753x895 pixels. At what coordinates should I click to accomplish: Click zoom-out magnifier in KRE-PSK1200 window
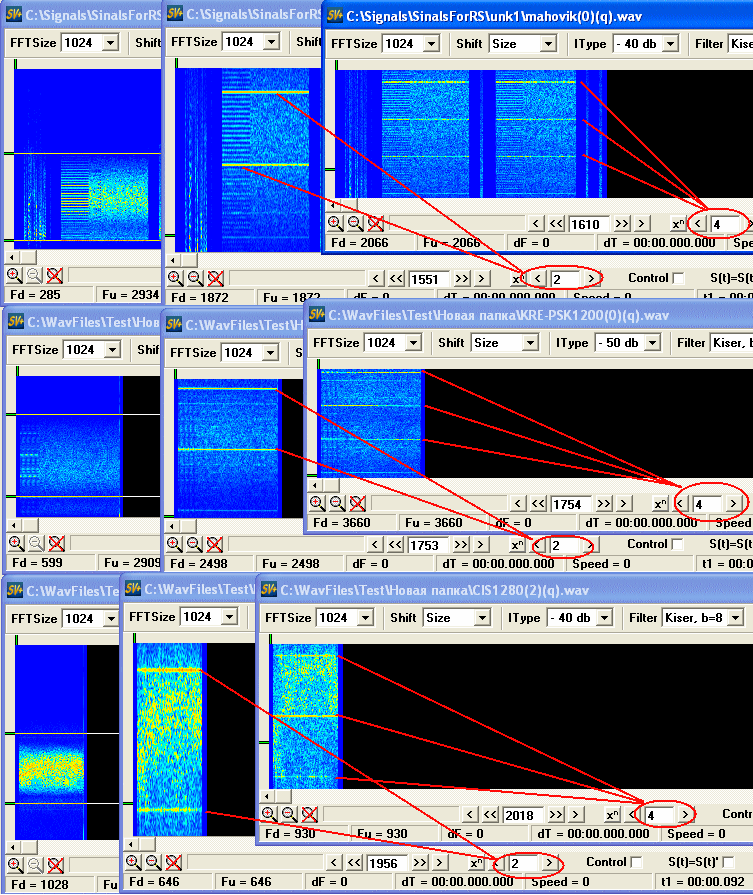pyautogui.click(x=337, y=503)
